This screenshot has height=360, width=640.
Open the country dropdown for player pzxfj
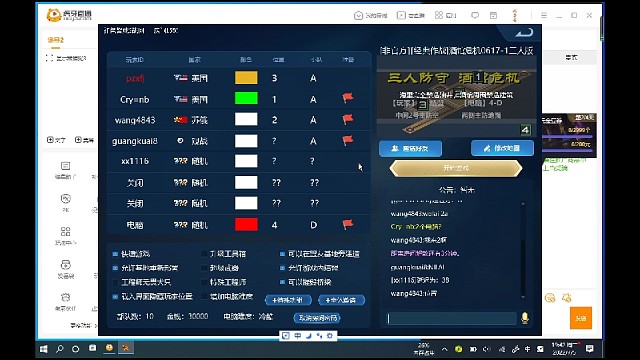tap(191, 78)
